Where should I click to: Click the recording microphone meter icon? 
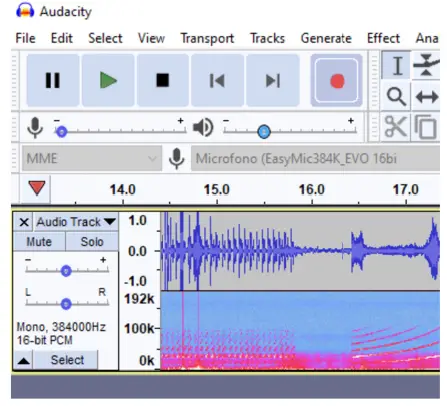click(x=35, y=127)
